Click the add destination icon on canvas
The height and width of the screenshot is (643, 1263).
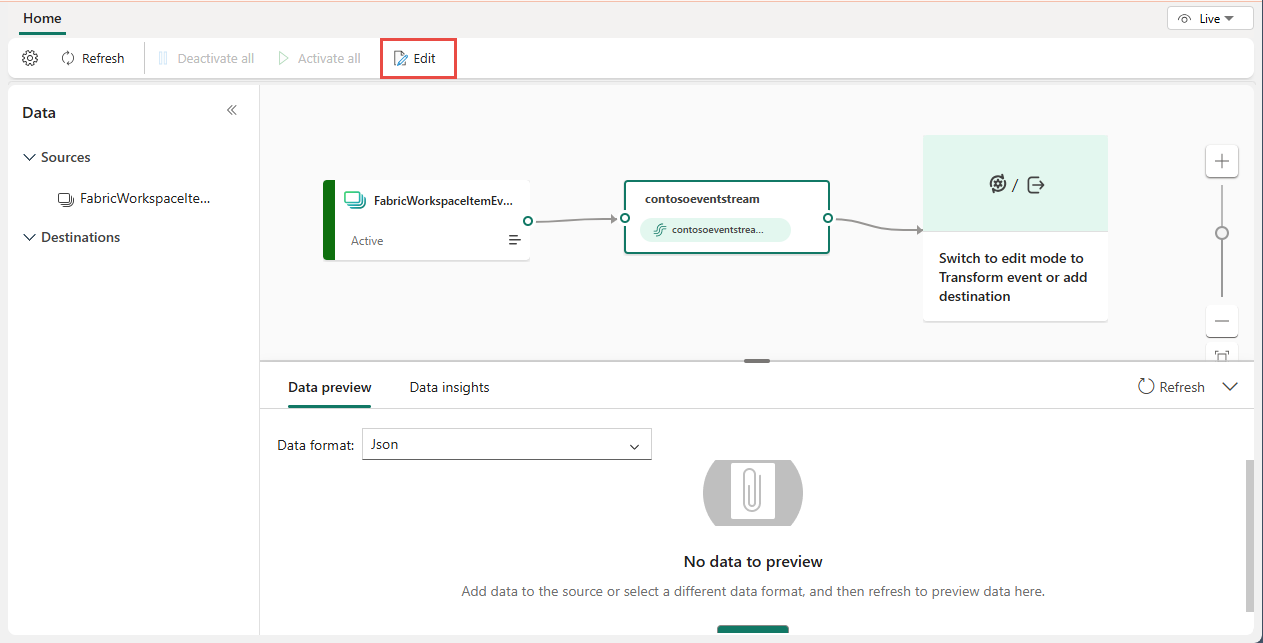1036,184
